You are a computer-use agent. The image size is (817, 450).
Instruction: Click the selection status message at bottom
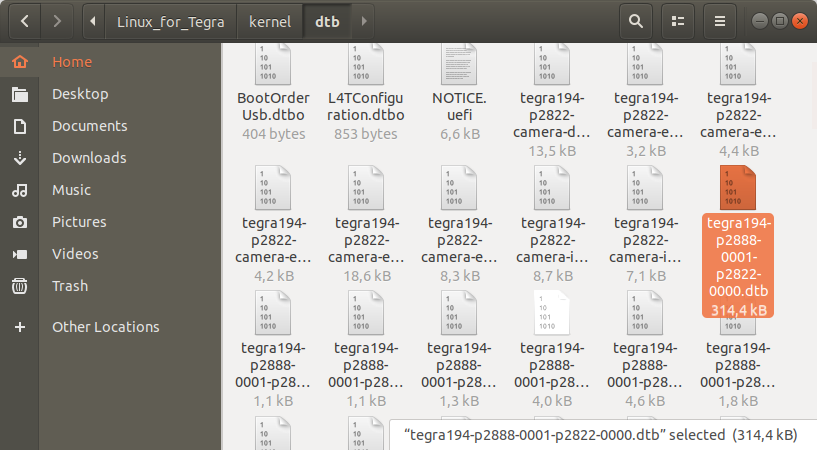tap(600, 435)
